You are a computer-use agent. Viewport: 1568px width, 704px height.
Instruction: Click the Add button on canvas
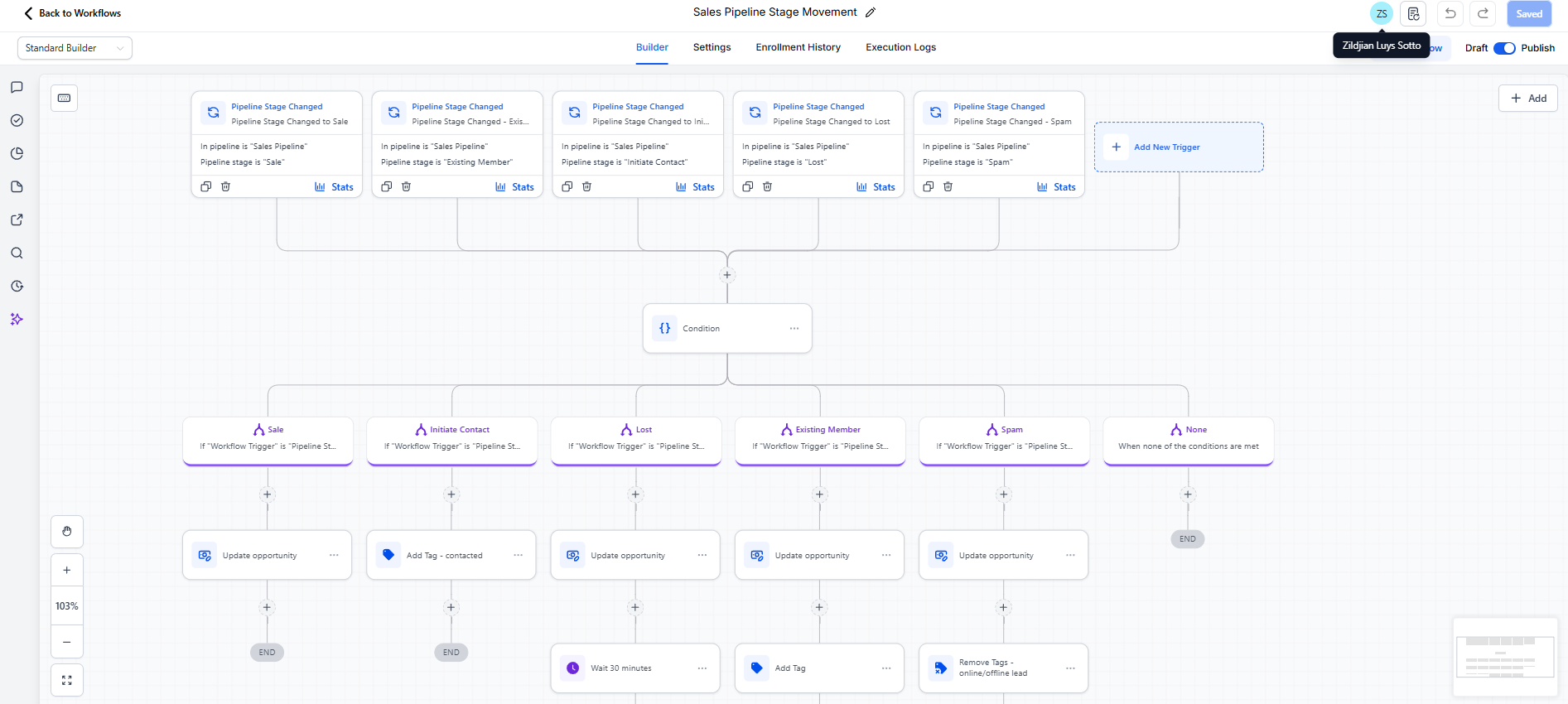(x=1528, y=98)
